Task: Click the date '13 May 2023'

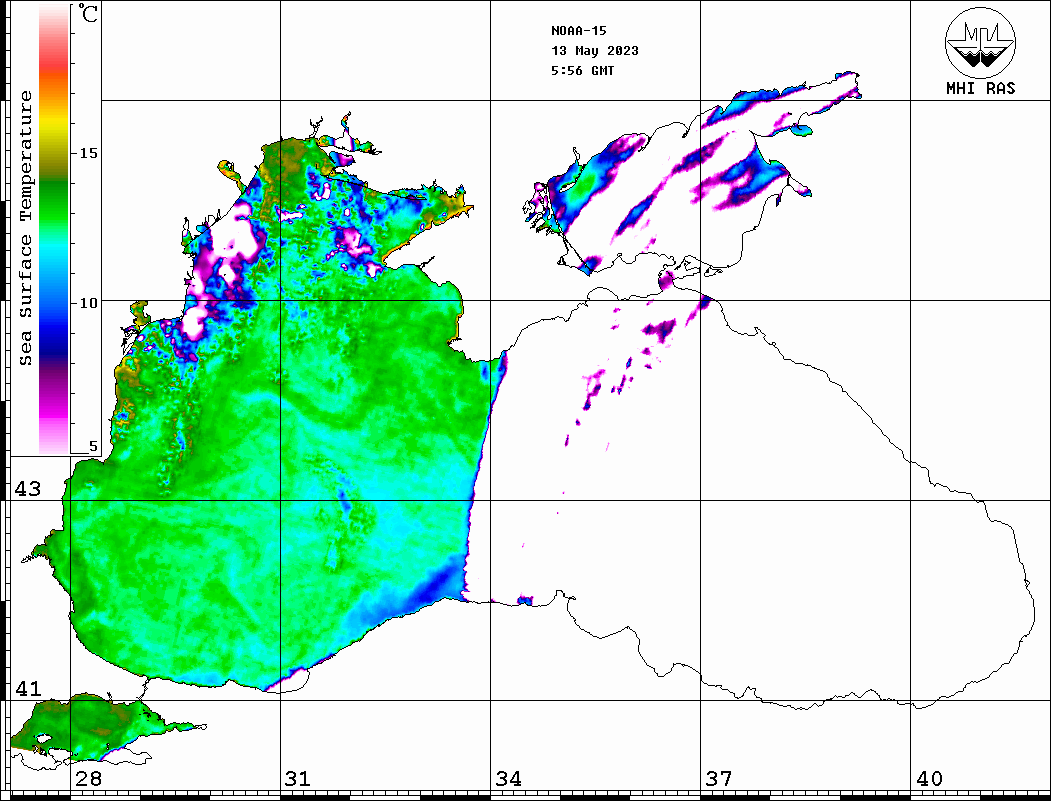Action: coord(595,51)
